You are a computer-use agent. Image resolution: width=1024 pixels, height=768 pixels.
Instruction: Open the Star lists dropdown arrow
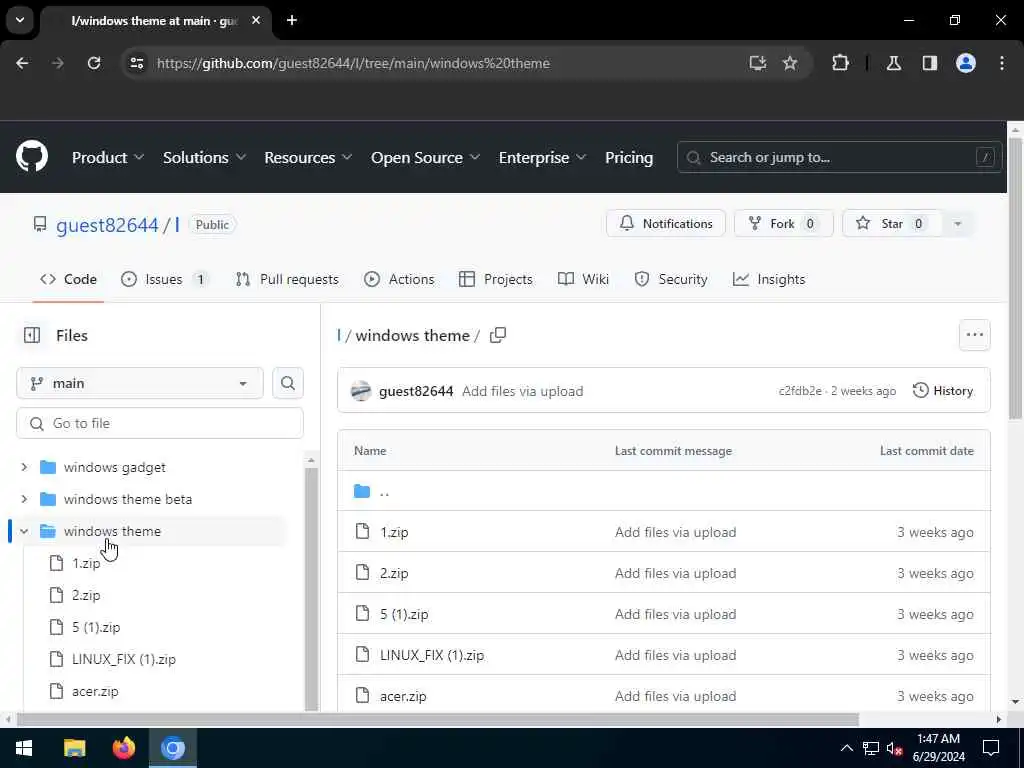pyautogui.click(x=957, y=224)
